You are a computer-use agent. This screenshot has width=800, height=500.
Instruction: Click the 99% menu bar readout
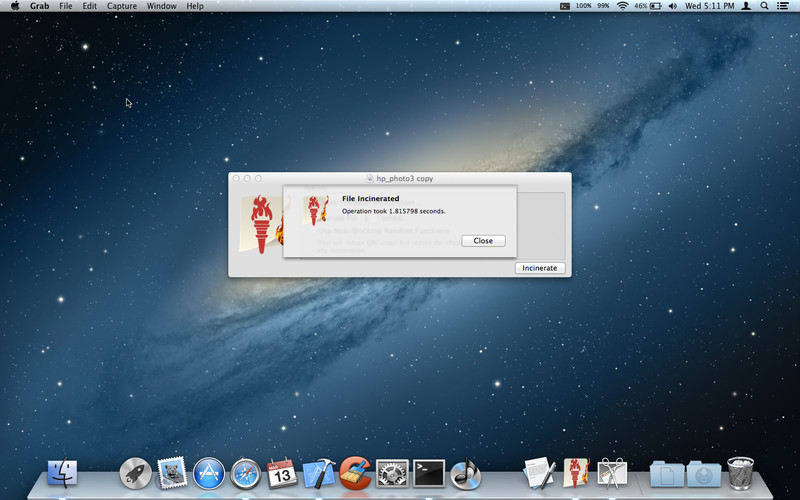[603, 6]
